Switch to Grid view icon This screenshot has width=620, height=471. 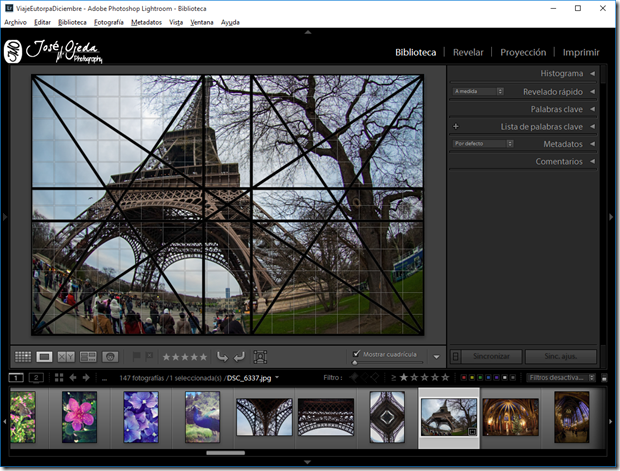click(23, 357)
